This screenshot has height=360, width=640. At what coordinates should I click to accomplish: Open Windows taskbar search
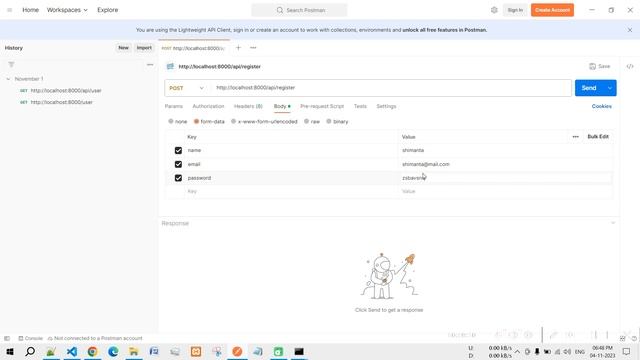(30, 351)
